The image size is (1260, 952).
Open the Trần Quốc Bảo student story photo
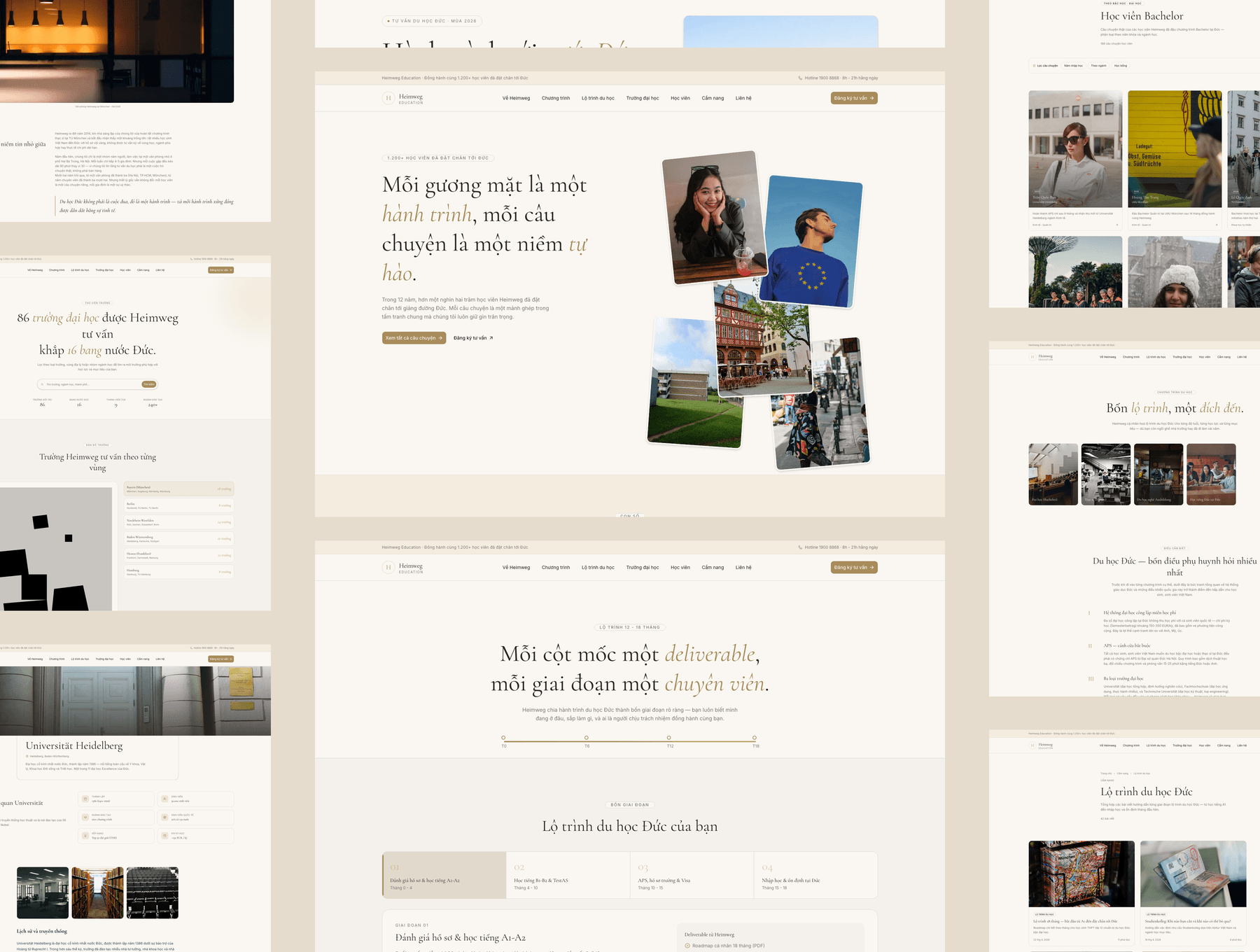(x=1075, y=148)
